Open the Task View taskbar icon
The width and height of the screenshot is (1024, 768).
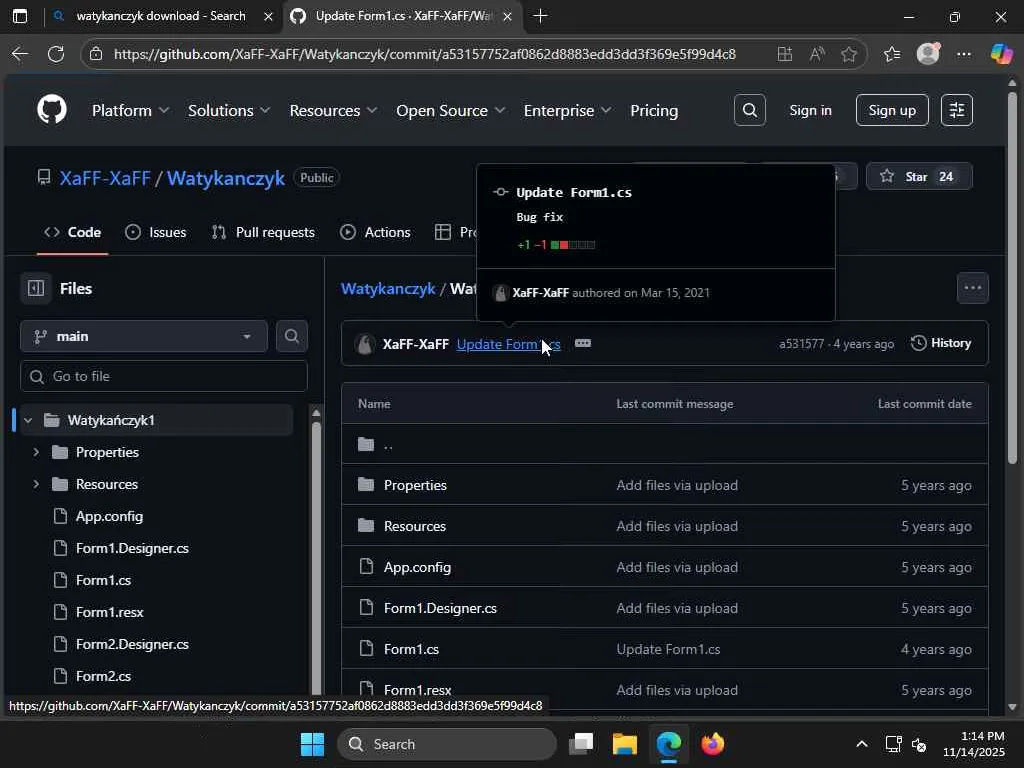581,744
